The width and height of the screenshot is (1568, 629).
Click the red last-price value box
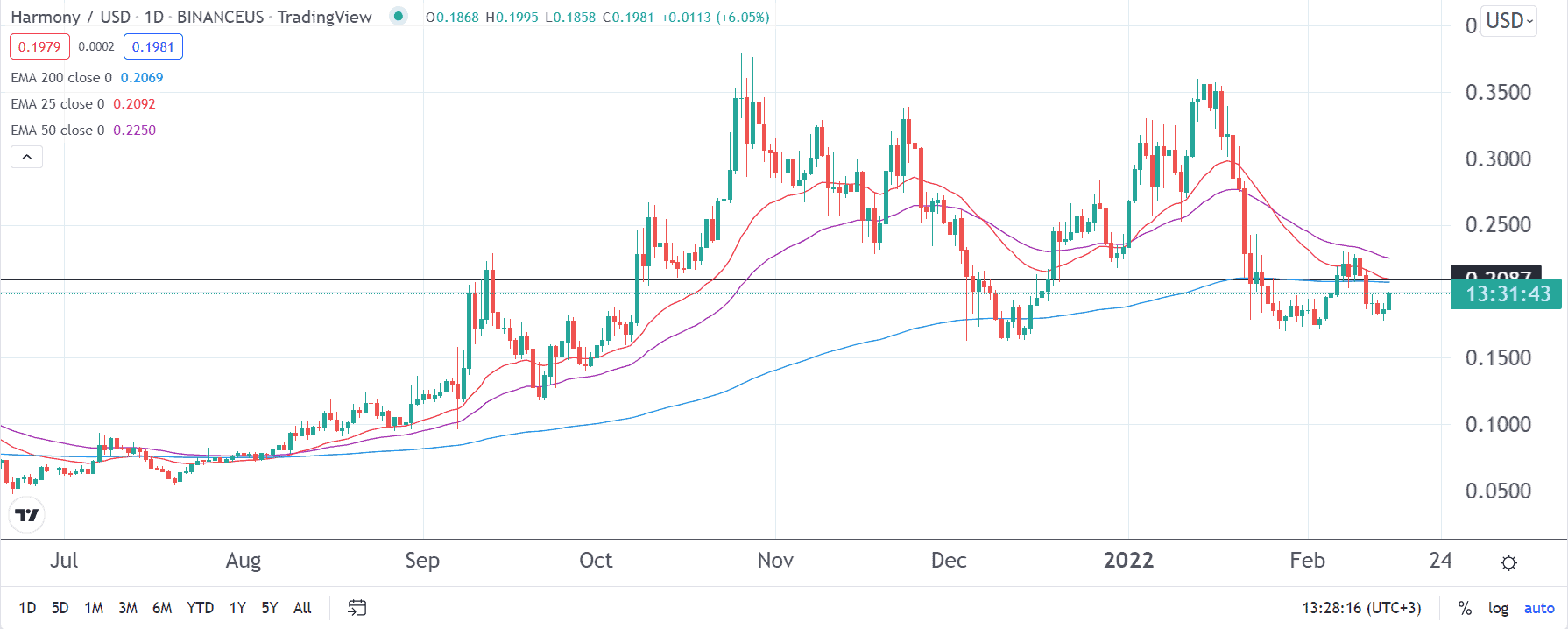point(39,46)
